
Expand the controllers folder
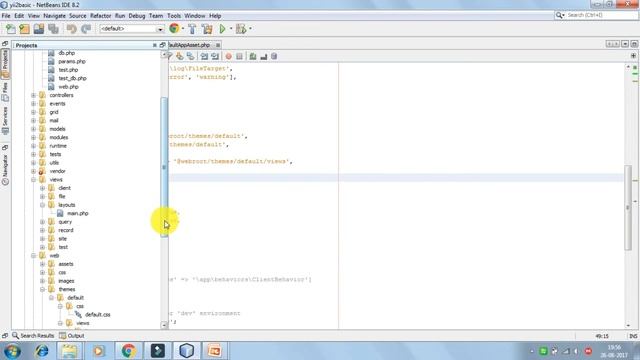click(33, 95)
